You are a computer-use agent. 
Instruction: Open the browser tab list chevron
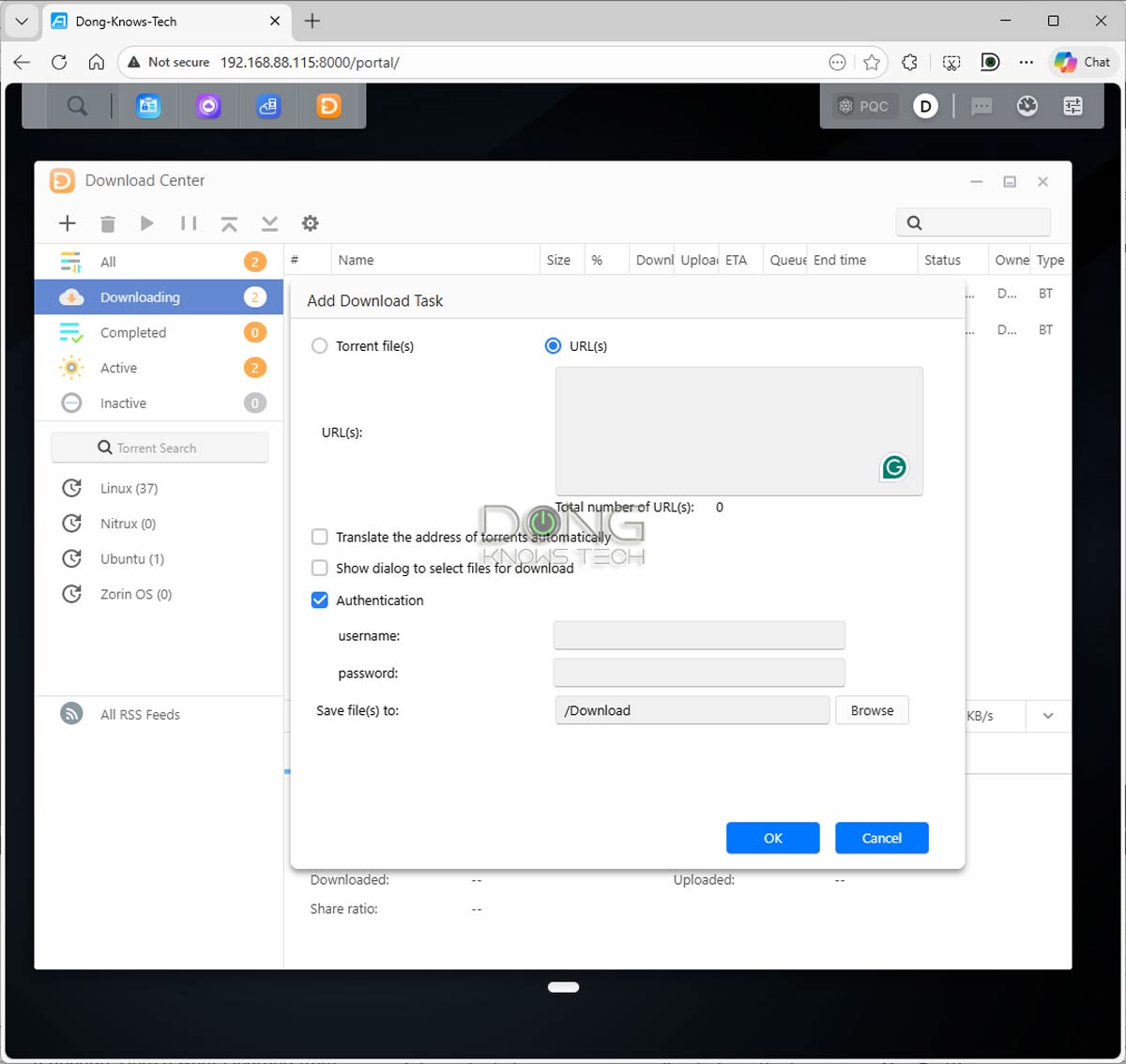coord(22,21)
